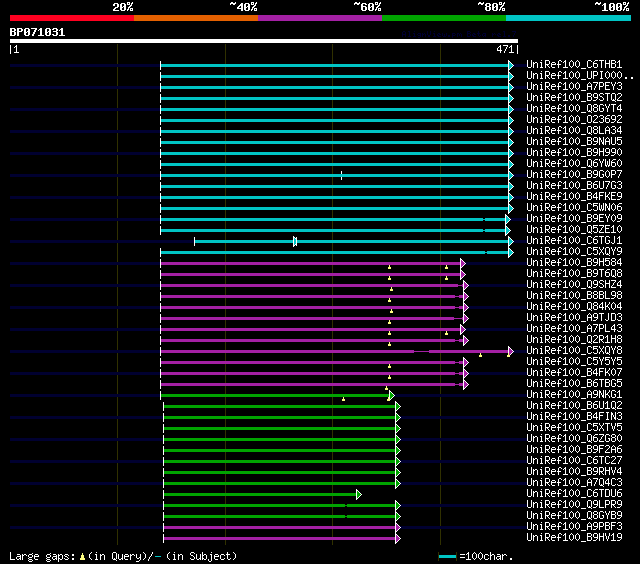Select the UniRef100_B6U1Q2 label
The width and height of the screenshot is (640, 564).
pyautogui.click(x=574, y=406)
